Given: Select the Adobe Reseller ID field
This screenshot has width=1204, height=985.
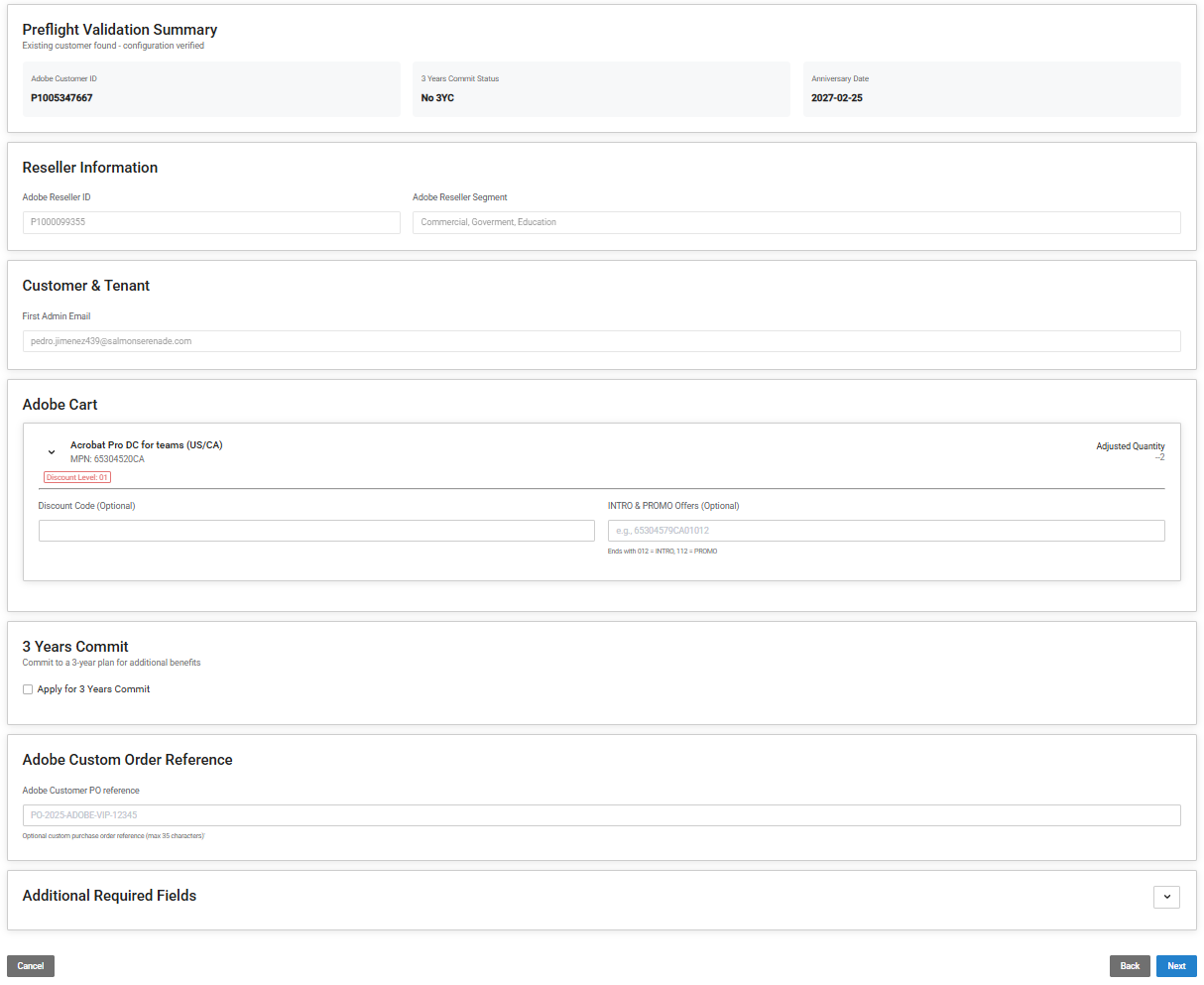Looking at the screenshot, I should coord(211,222).
